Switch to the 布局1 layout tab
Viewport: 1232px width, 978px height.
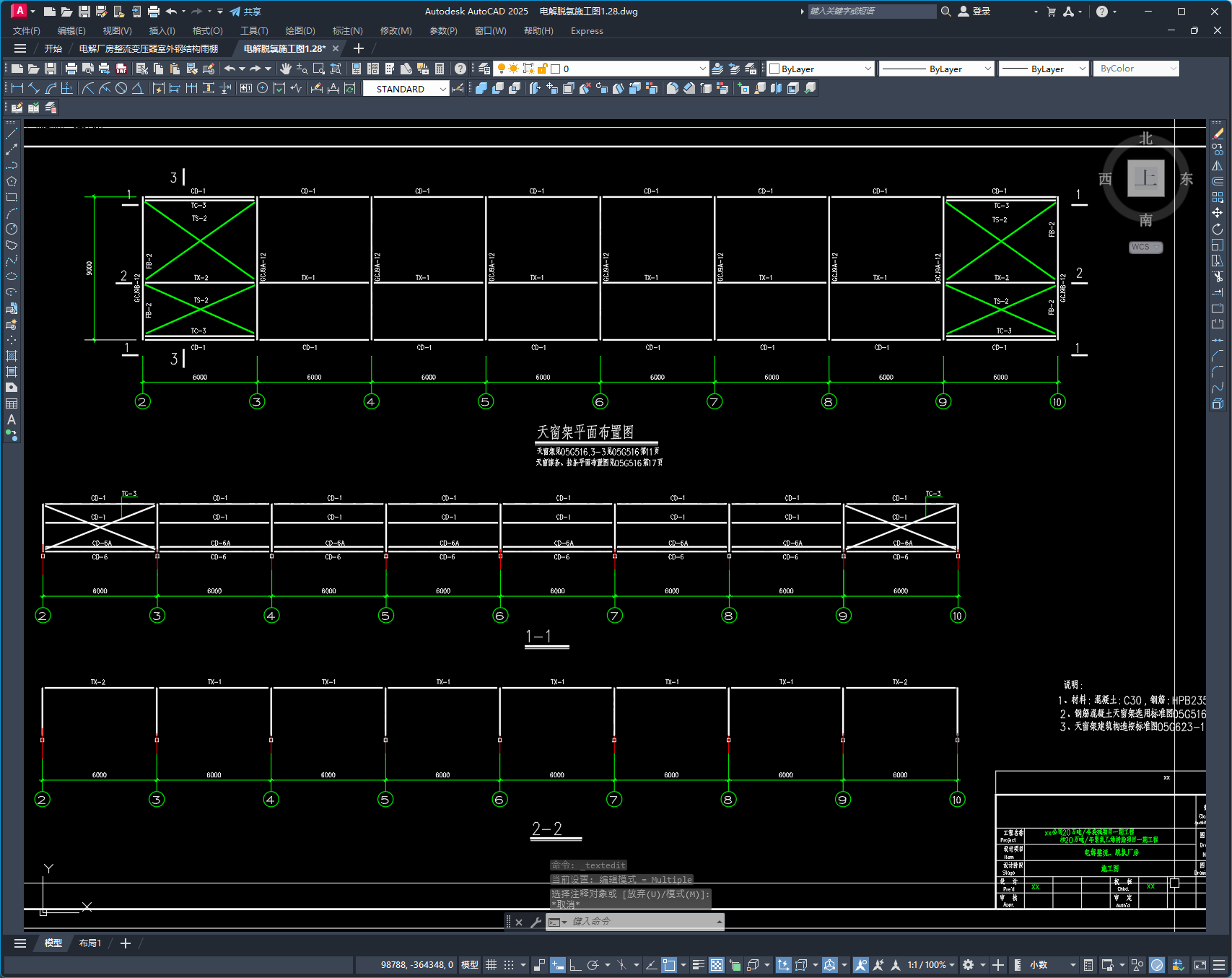pos(90,943)
